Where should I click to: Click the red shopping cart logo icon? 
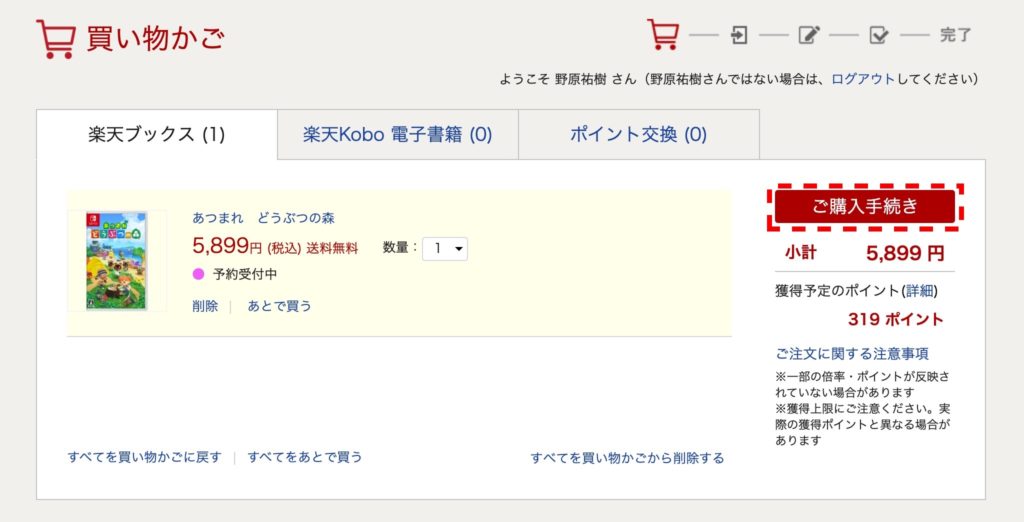click(55, 39)
